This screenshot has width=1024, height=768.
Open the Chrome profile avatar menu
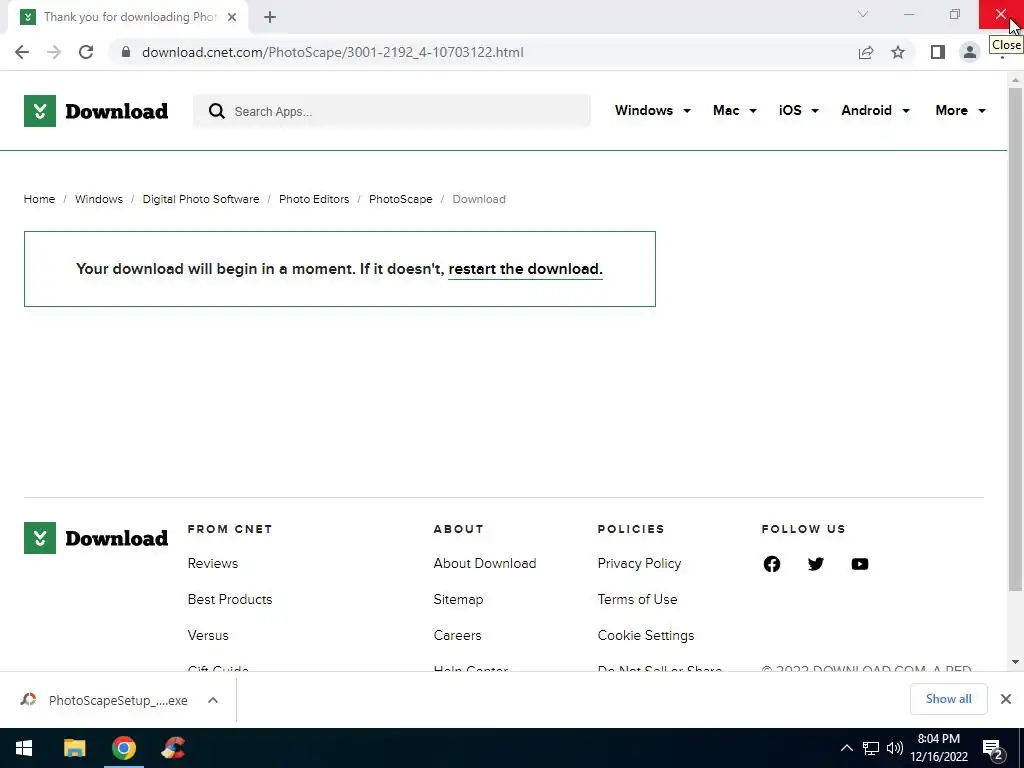pyautogui.click(x=970, y=52)
